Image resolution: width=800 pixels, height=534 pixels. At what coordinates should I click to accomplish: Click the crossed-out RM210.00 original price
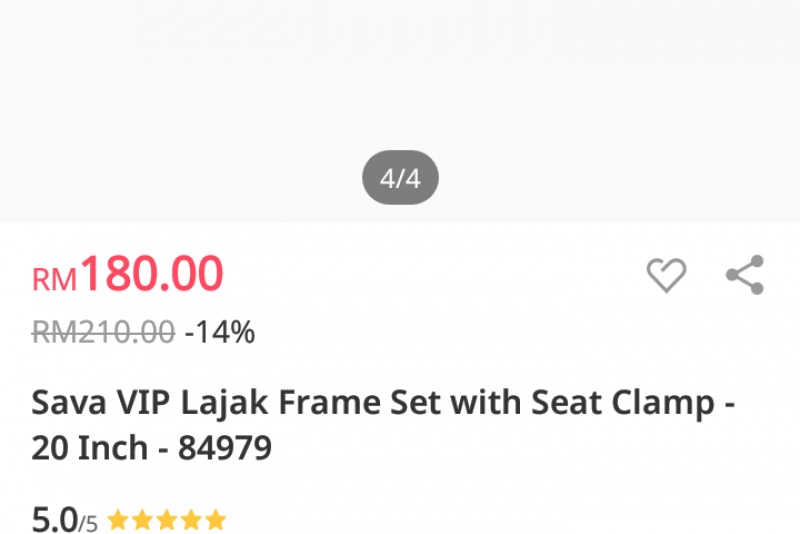[x=103, y=332]
